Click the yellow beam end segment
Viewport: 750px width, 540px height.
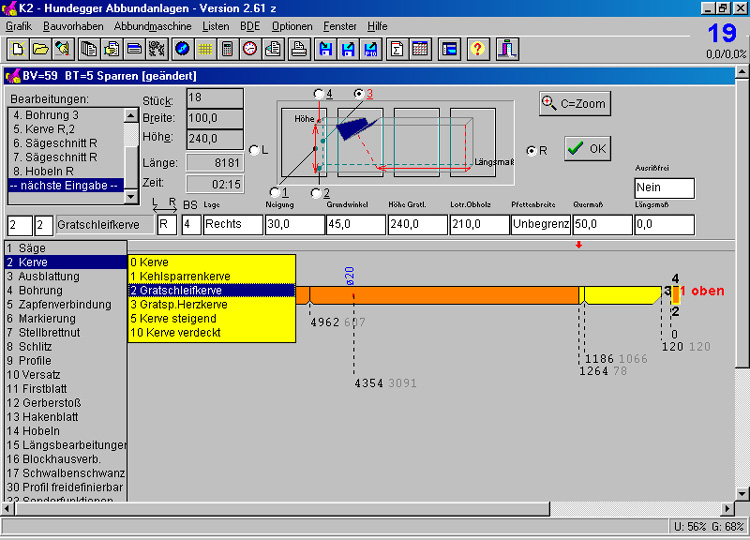click(x=622, y=295)
